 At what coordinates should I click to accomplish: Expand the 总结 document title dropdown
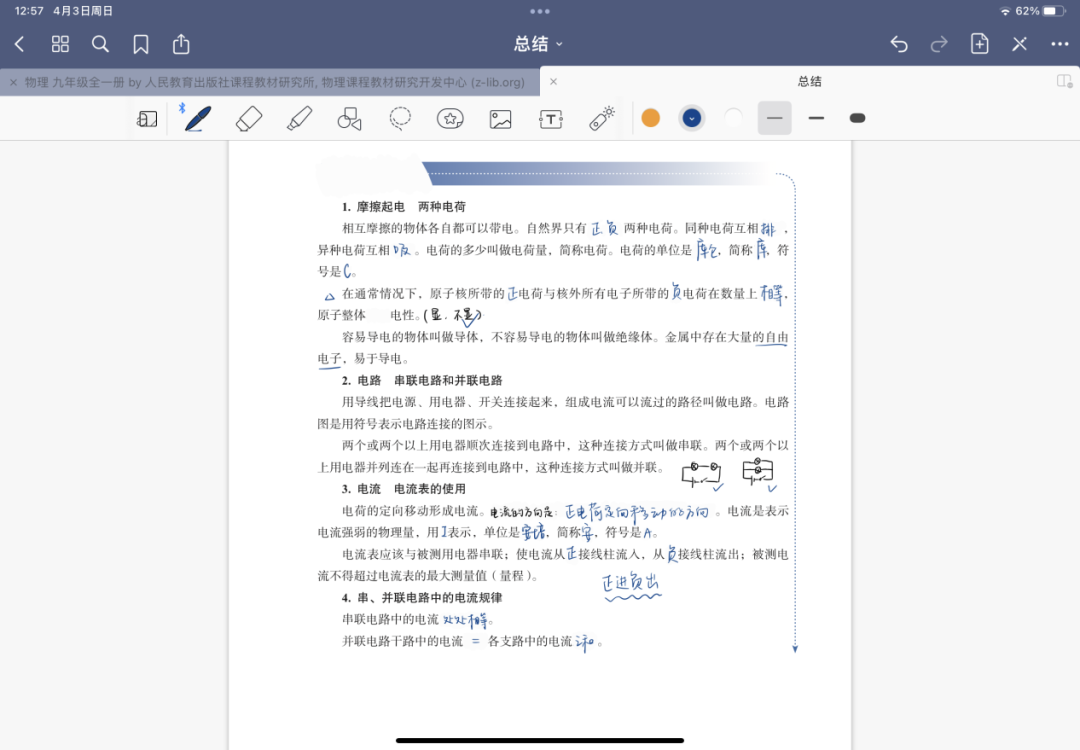click(539, 44)
